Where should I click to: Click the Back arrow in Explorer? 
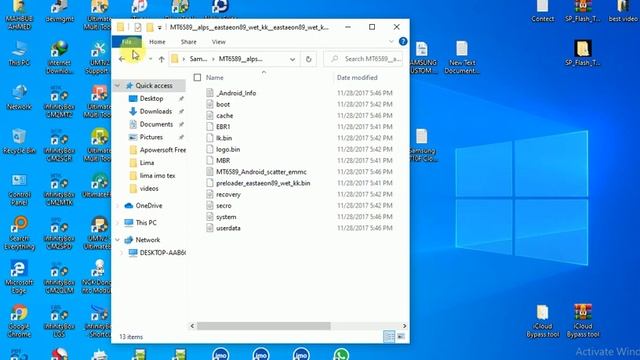122,59
